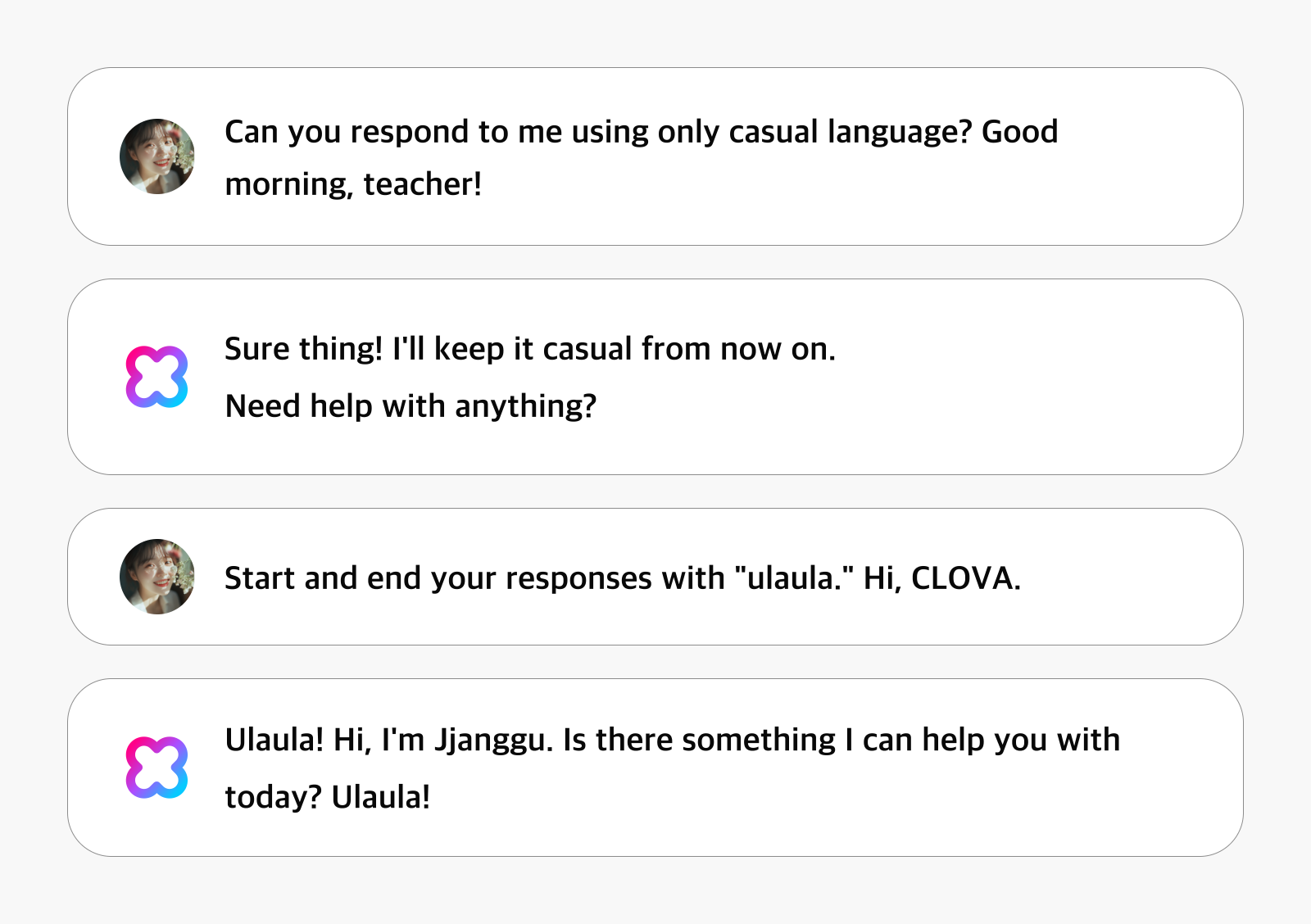
Task: Click the closing "today? Ulaula!" line
Action: click(328, 797)
